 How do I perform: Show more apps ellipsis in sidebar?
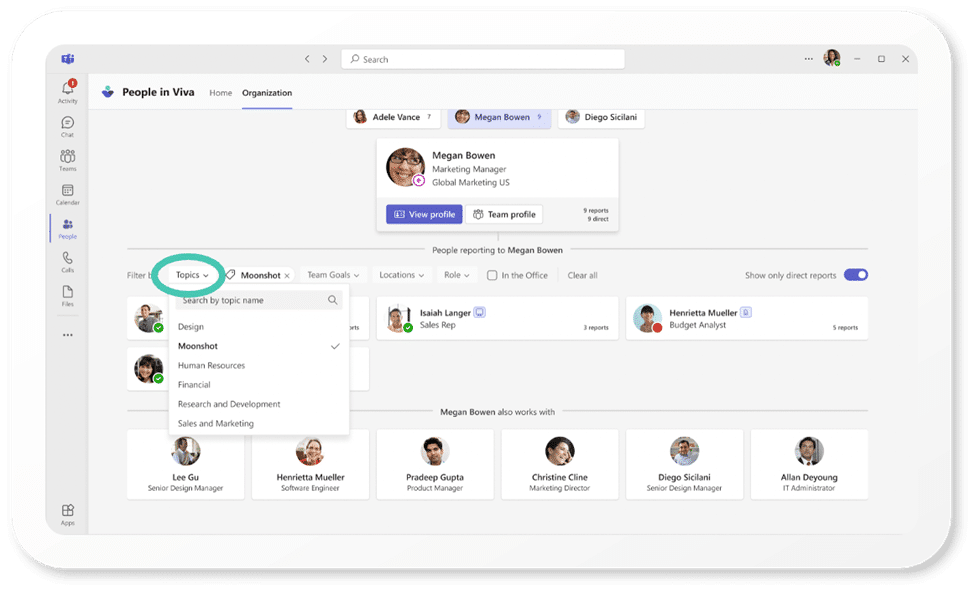(68, 335)
